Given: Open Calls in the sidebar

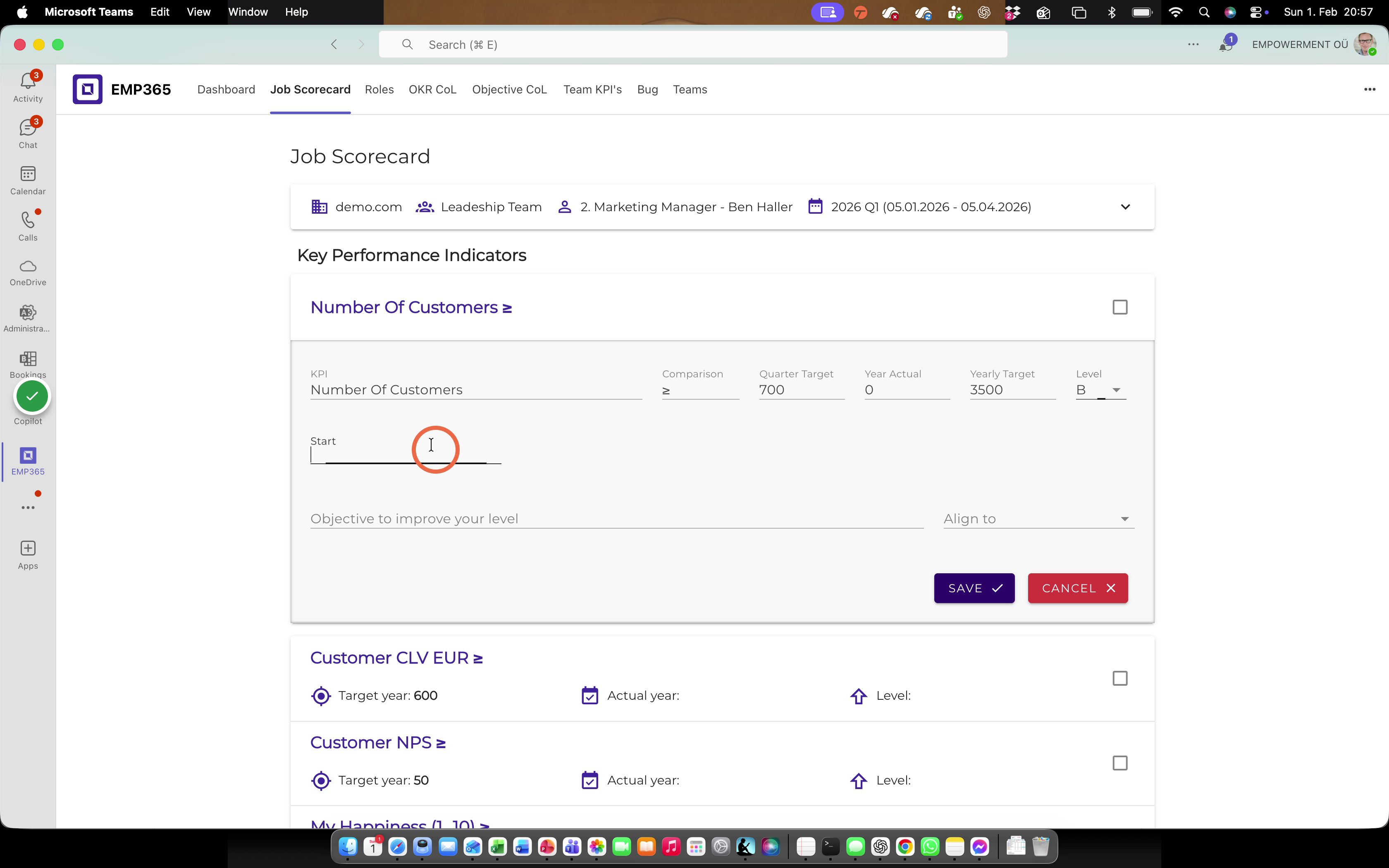Looking at the screenshot, I should pyautogui.click(x=28, y=226).
